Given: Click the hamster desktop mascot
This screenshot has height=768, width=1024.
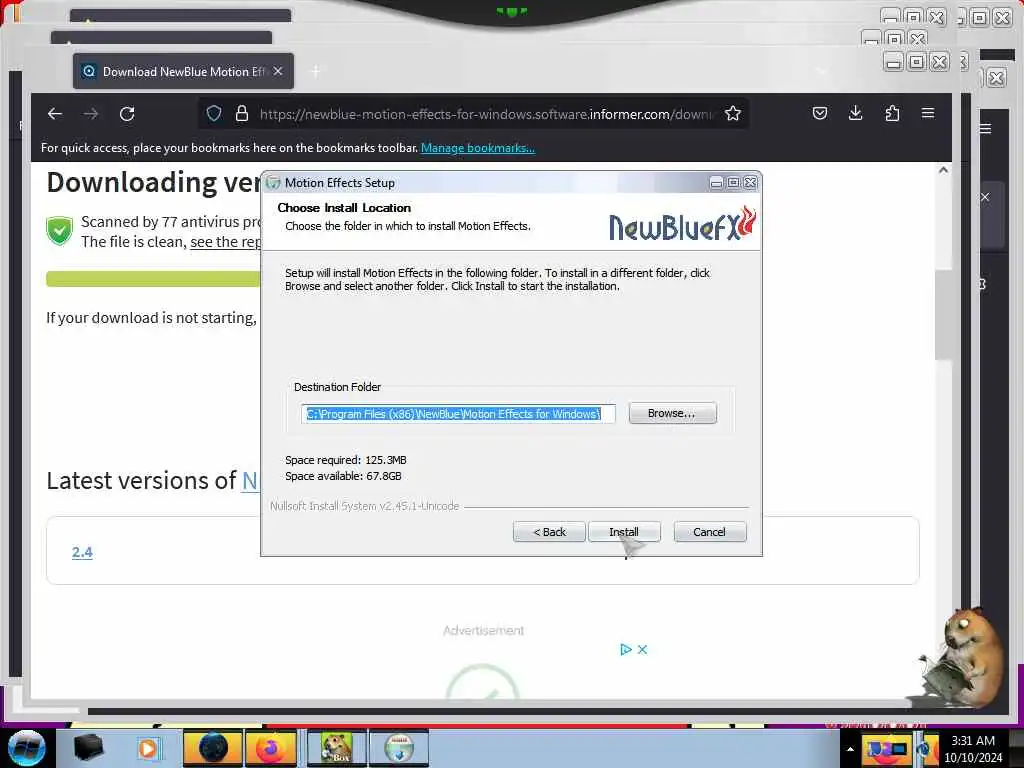Looking at the screenshot, I should point(964,657).
